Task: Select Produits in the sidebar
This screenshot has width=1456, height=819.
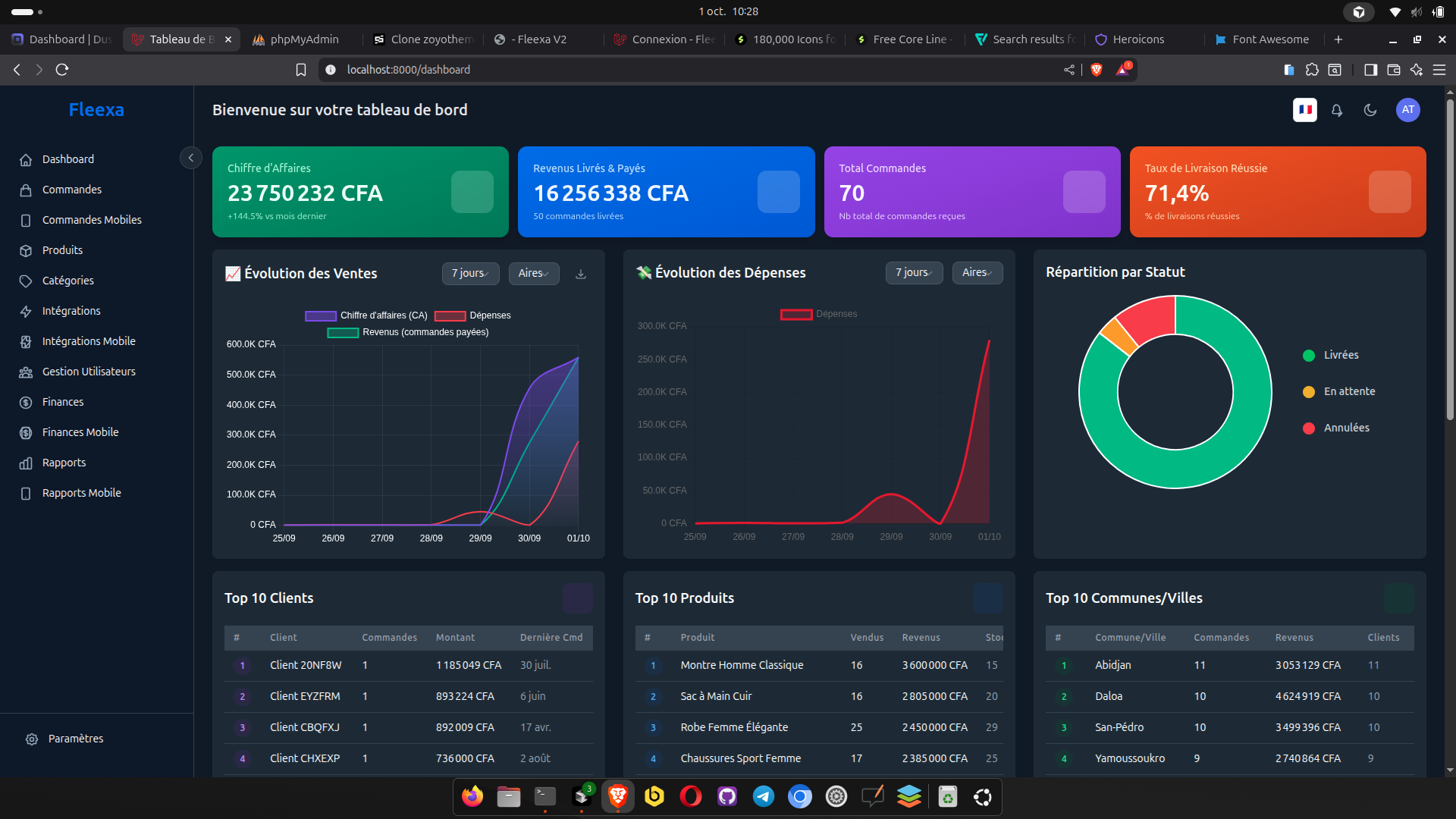Action: [x=62, y=249]
